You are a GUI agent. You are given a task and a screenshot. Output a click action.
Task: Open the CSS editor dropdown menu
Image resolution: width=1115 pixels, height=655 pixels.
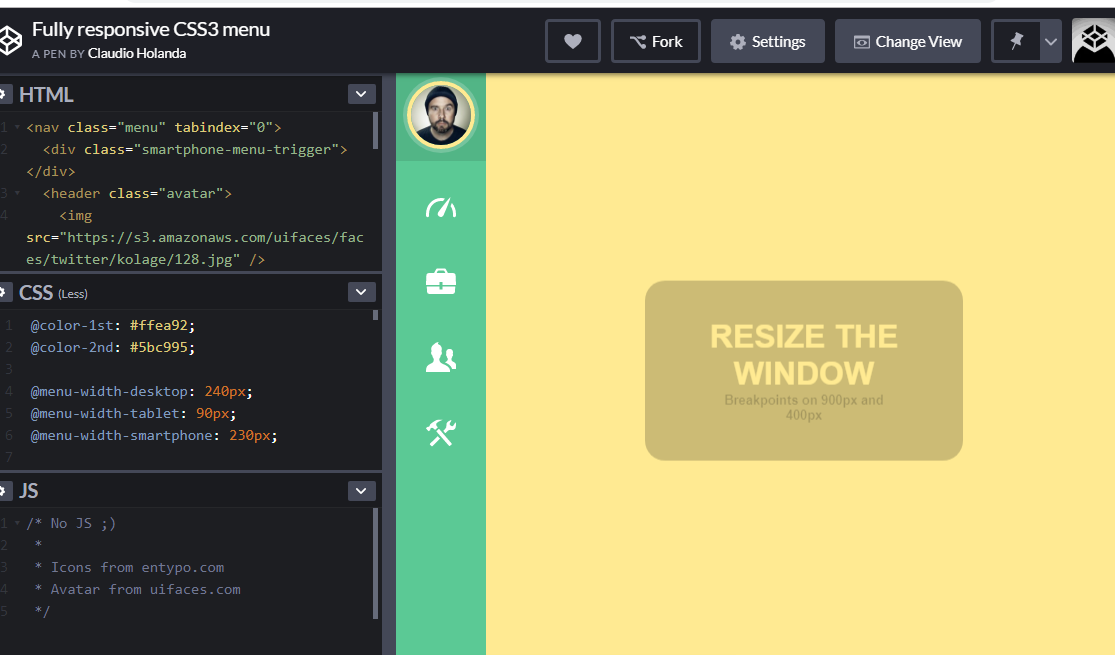click(361, 292)
